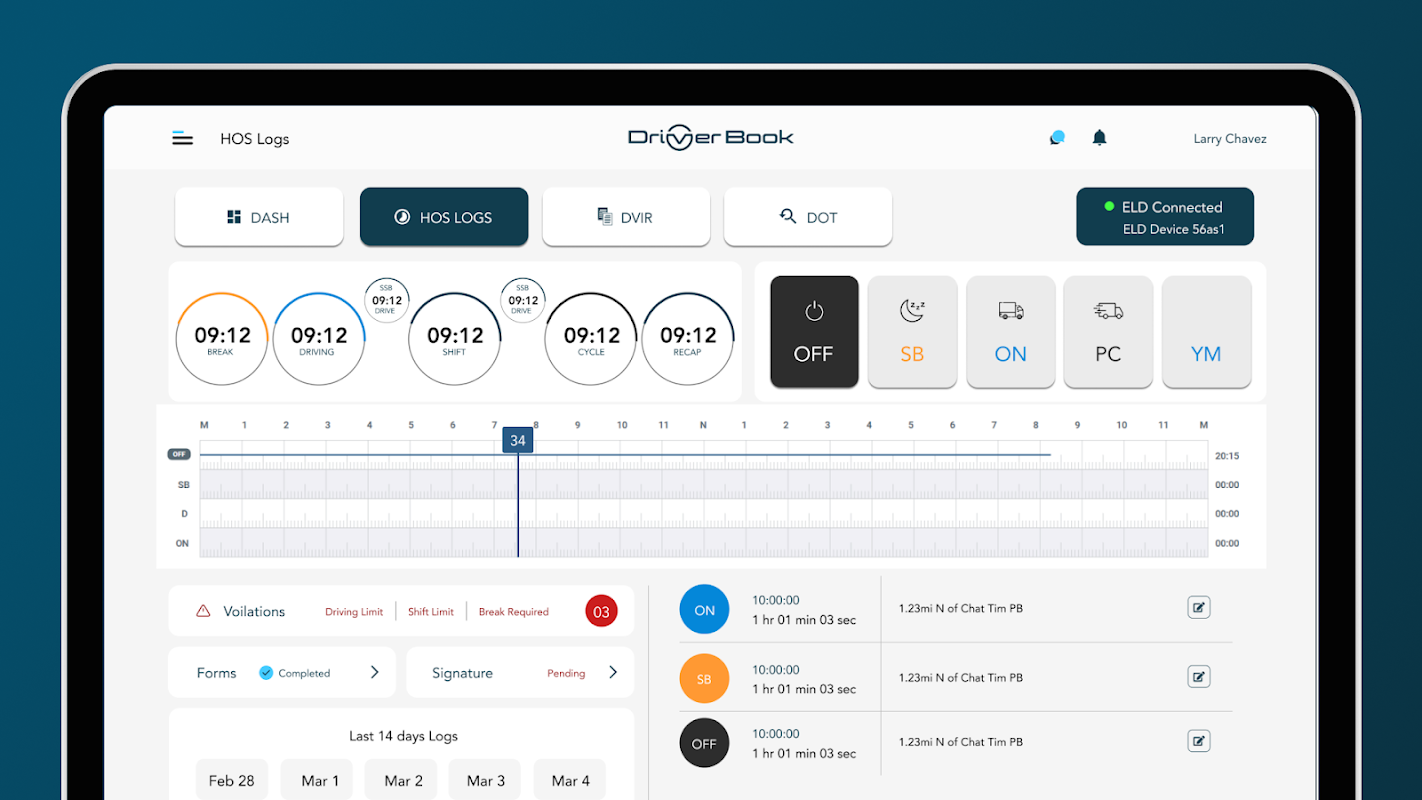Open the DOT inspection tab
This screenshot has width=1422, height=800.
click(808, 217)
